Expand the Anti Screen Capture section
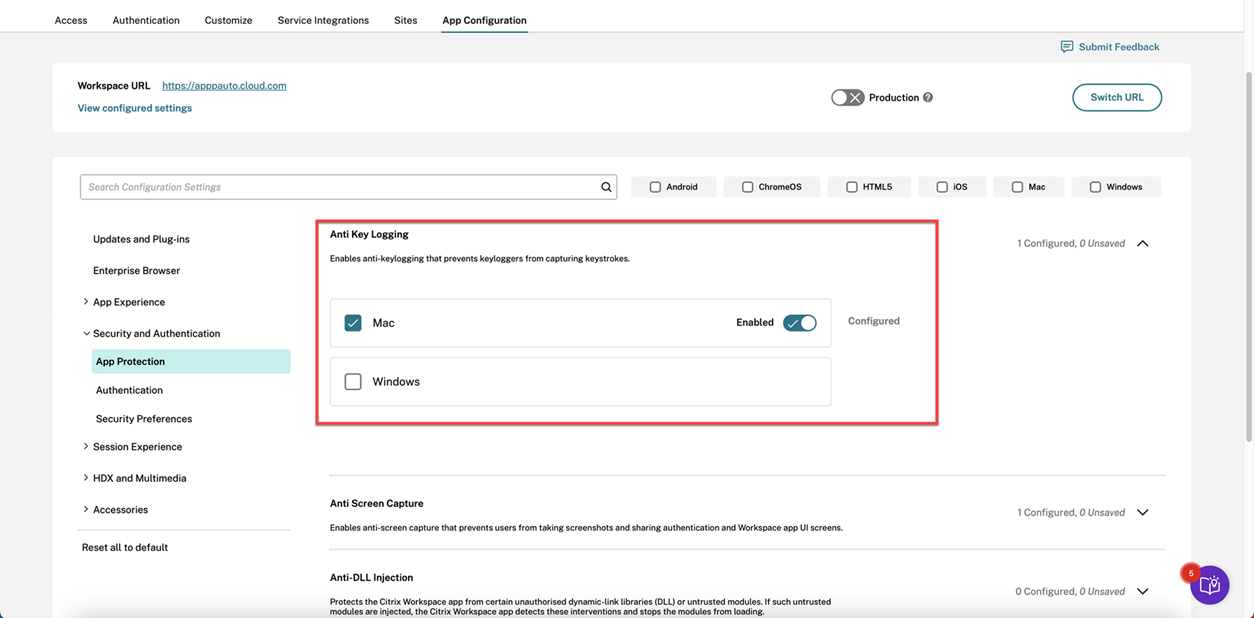The width and height of the screenshot is (1254, 618). tap(1142, 513)
